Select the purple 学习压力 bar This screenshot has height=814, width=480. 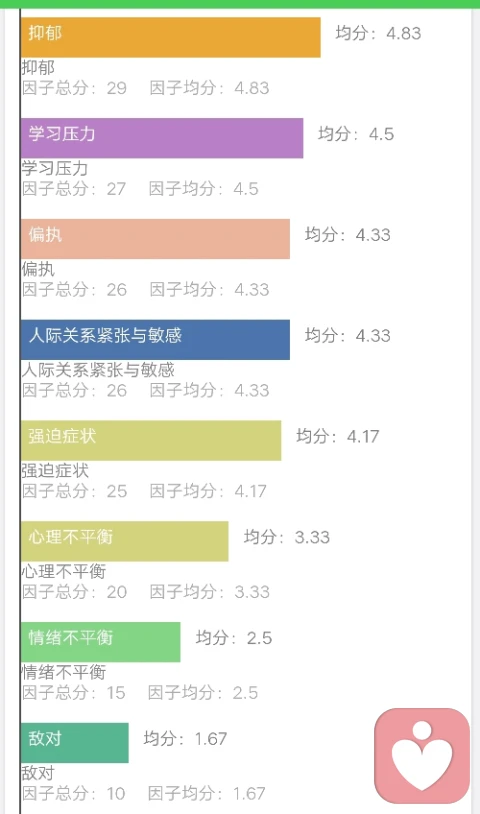click(x=162, y=138)
